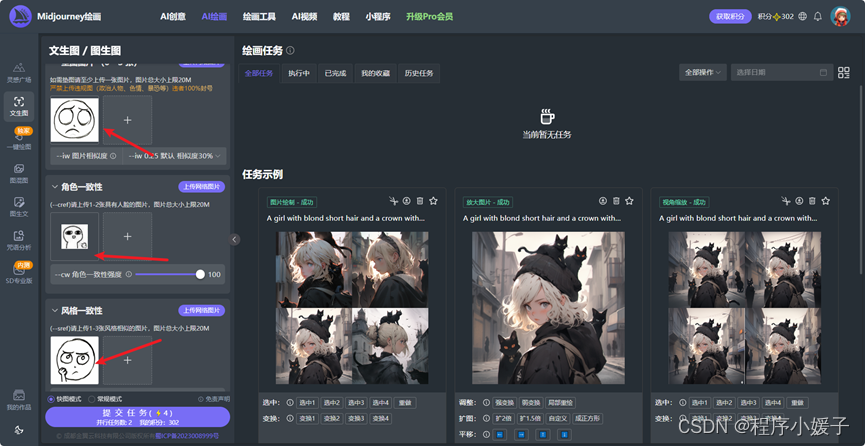Switch to the 执行中 tab
This screenshot has width=865, height=446.
(299, 73)
